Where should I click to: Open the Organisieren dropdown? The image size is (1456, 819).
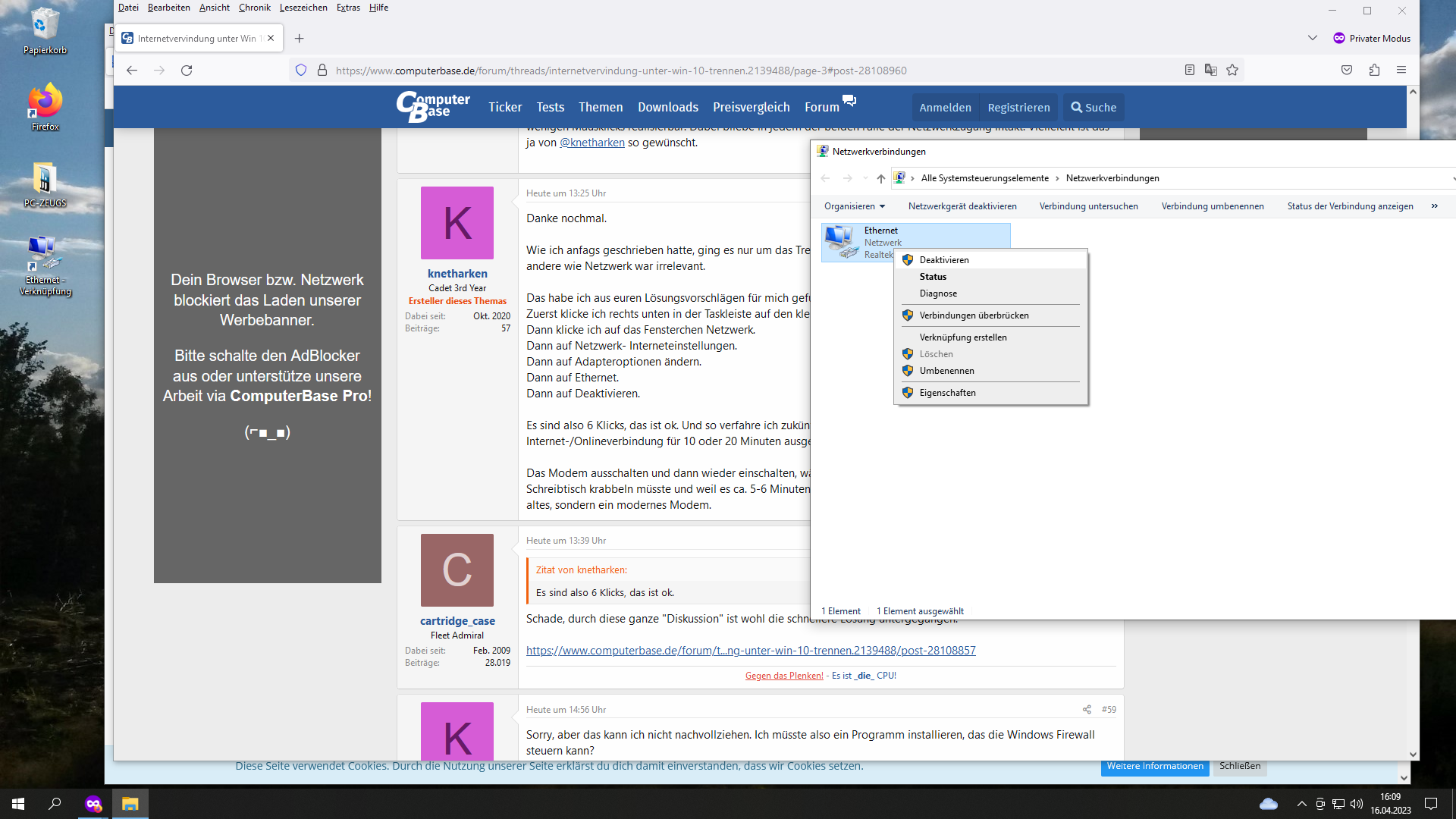pyautogui.click(x=855, y=206)
